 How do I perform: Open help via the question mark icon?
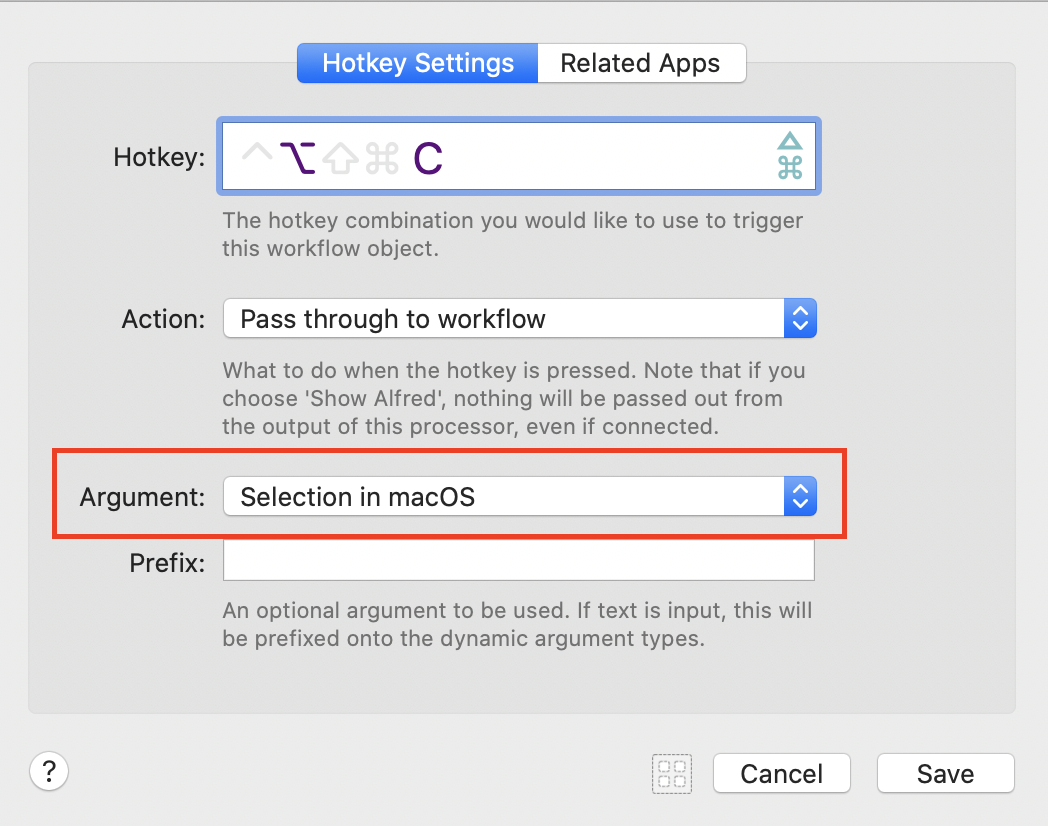[x=48, y=771]
